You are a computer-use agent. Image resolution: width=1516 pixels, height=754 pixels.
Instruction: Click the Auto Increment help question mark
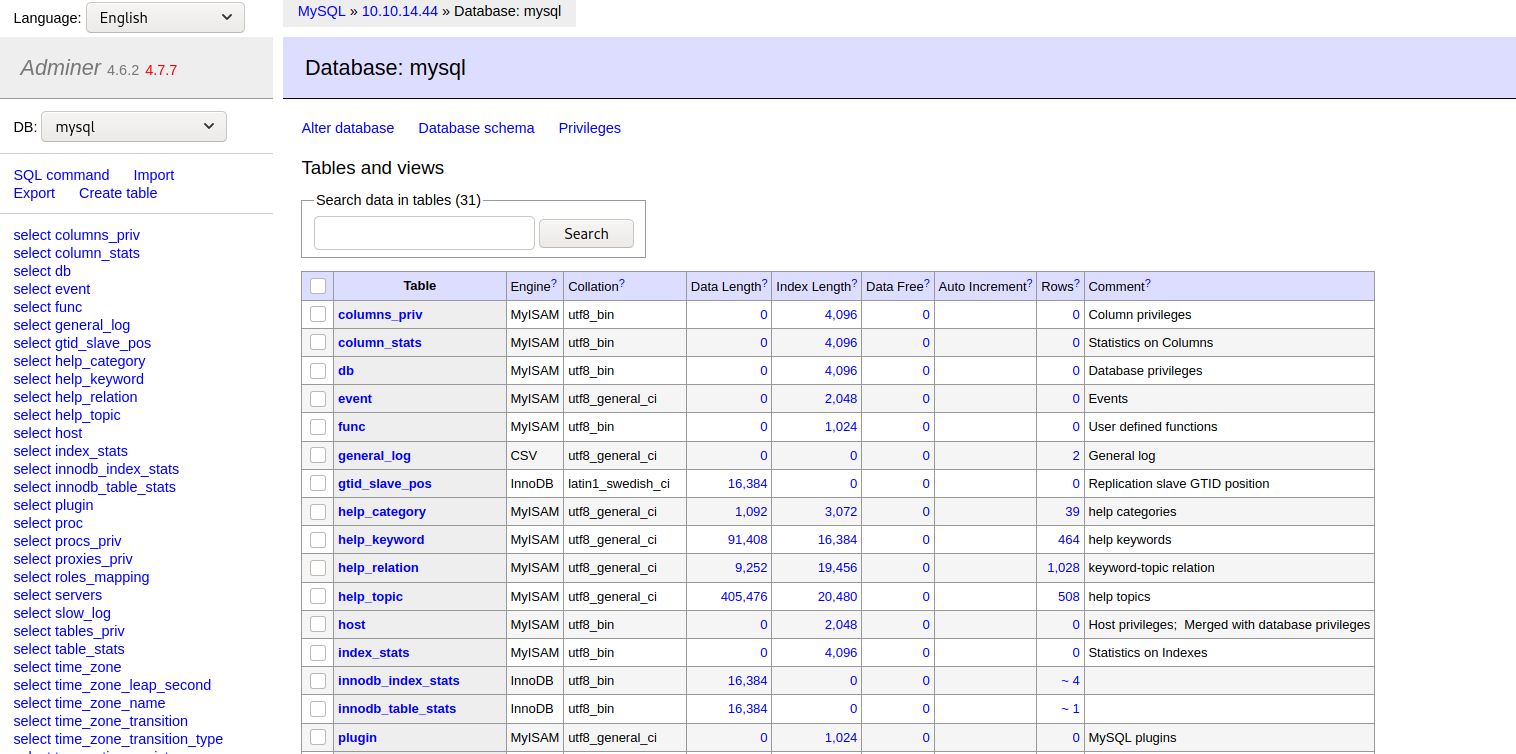click(x=1030, y=283)
